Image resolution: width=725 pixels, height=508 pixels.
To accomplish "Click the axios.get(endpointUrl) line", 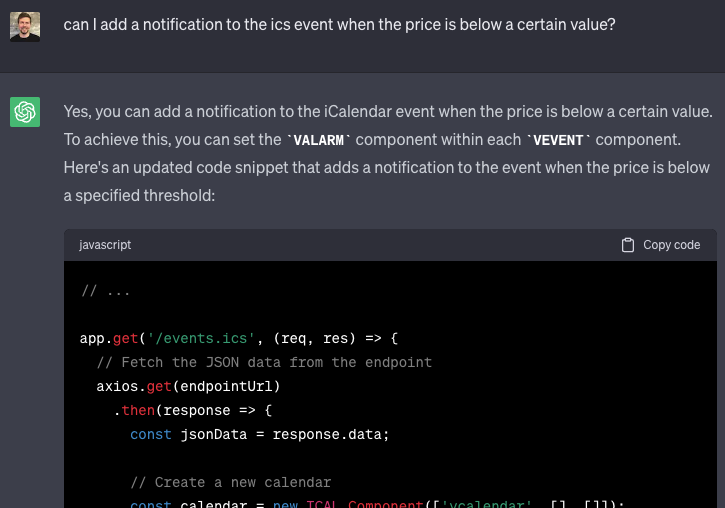I will [188, 386].
